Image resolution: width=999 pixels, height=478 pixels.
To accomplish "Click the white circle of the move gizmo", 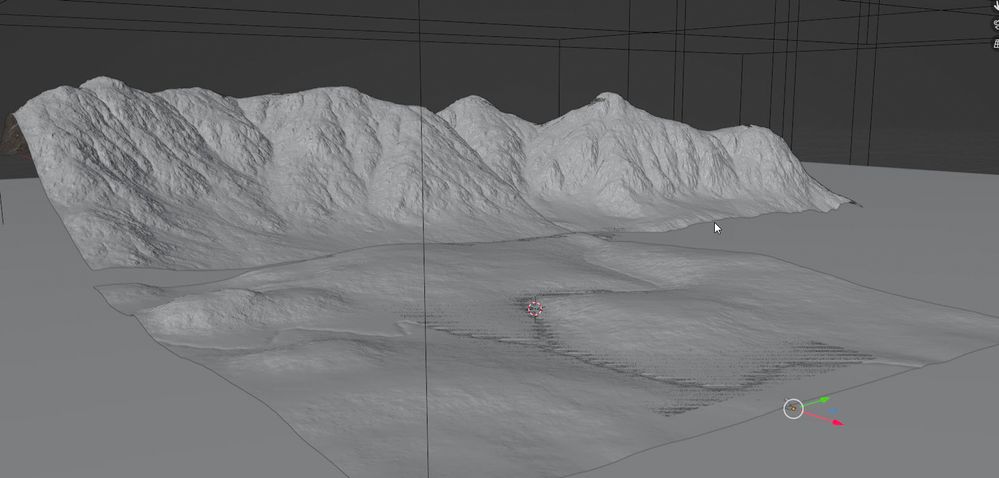I will tap(793, 409).
